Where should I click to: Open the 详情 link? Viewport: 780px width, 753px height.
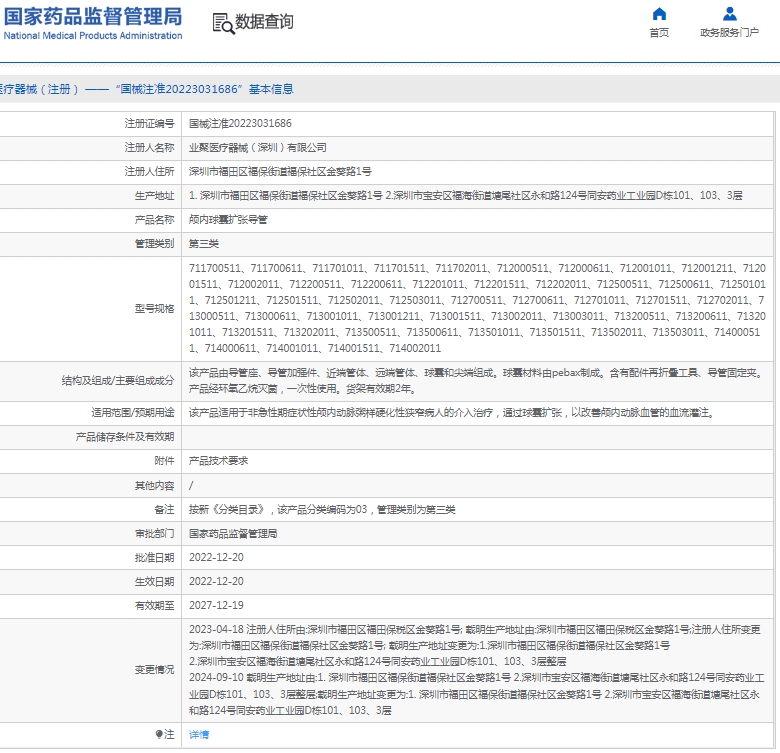pos(199,735)
